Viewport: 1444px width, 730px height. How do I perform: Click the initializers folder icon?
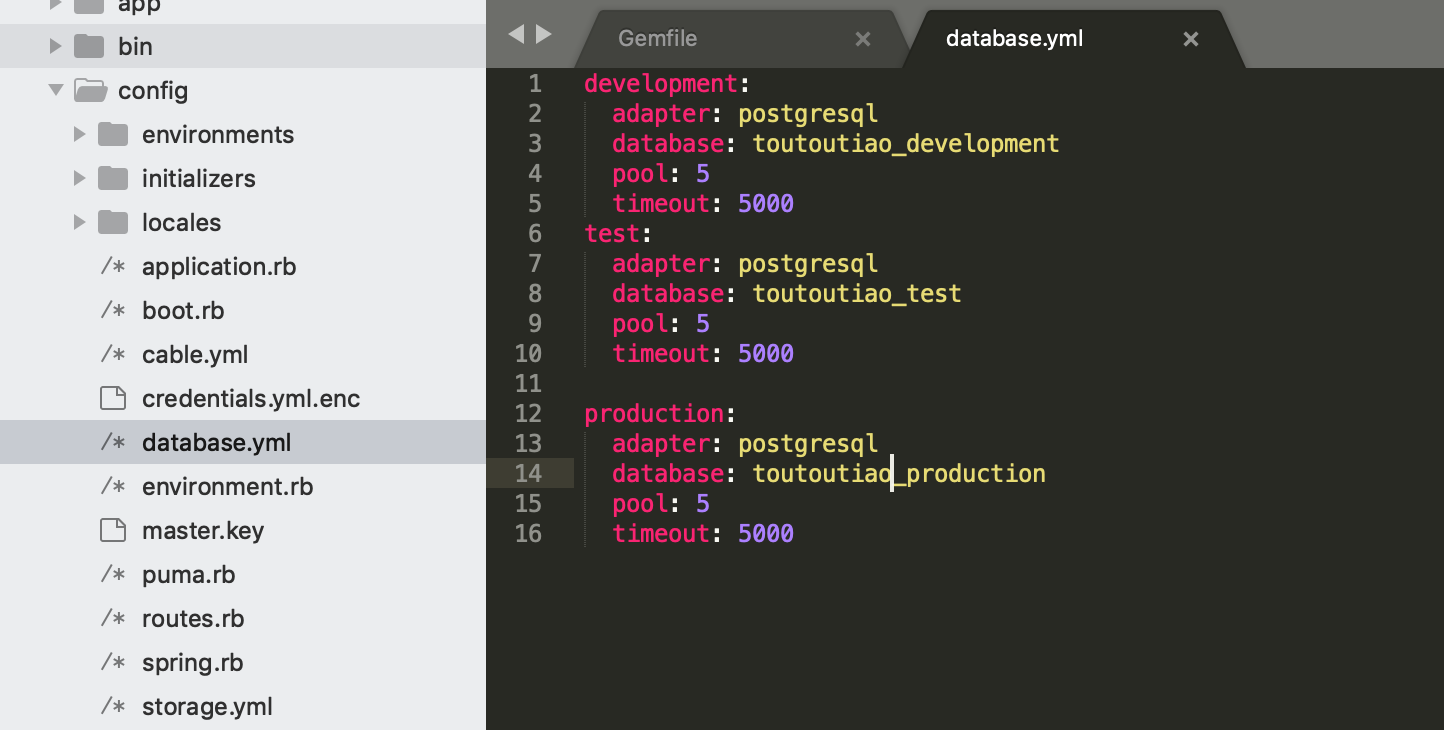tap(113, 178)
